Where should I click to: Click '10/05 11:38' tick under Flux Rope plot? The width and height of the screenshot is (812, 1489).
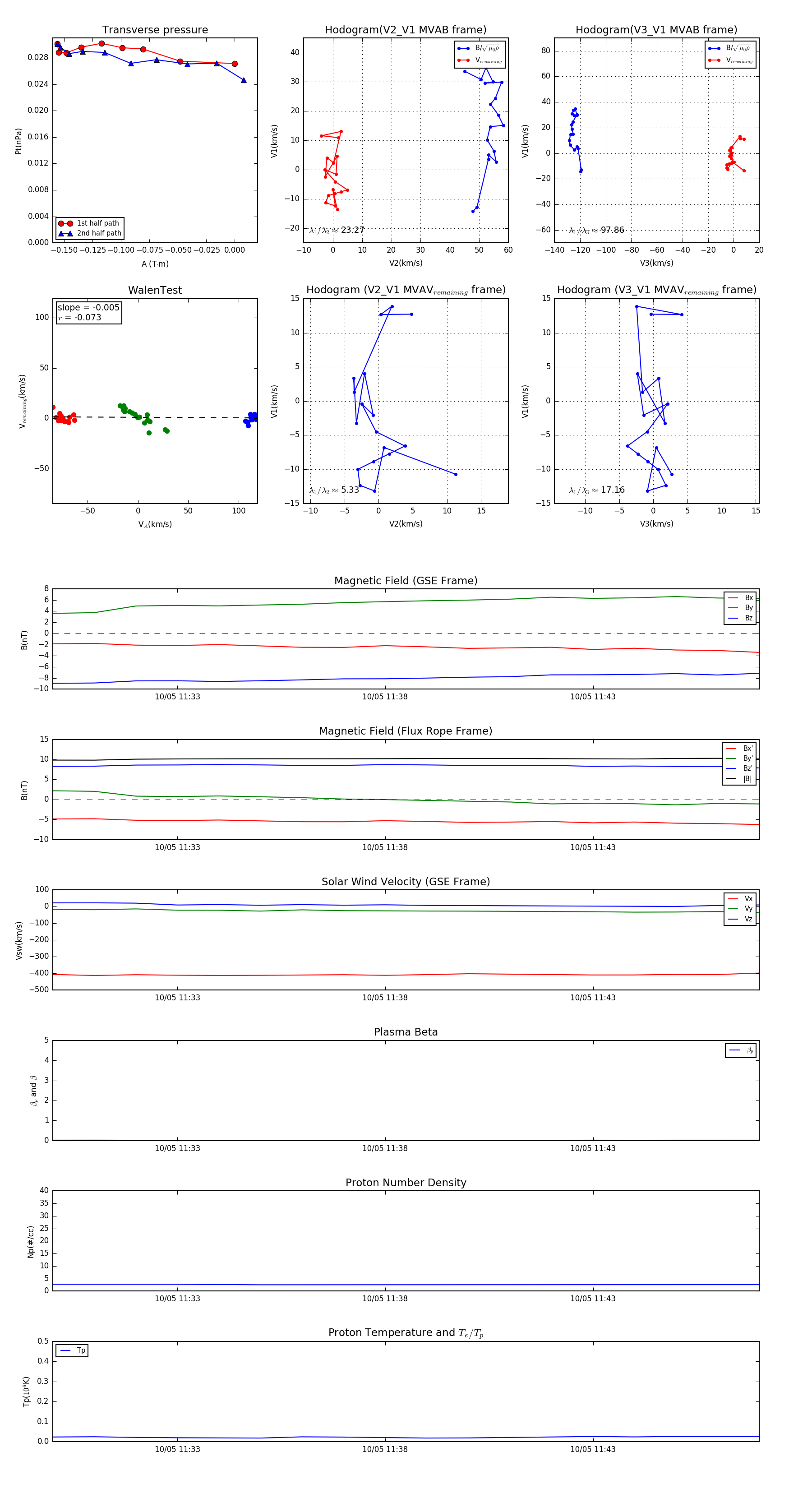point(385,847)
